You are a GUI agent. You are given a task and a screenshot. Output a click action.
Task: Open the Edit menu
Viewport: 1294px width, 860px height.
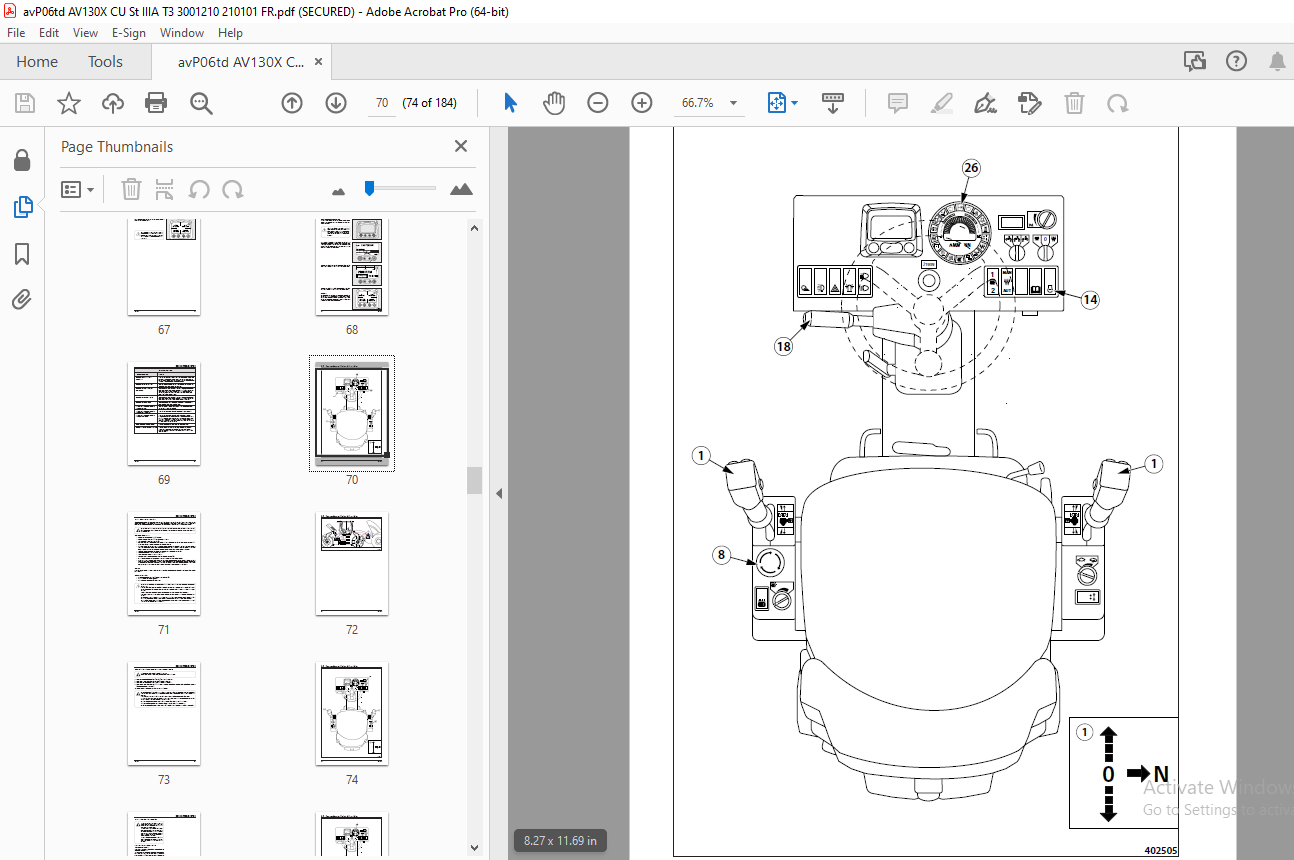click(49, 33)
